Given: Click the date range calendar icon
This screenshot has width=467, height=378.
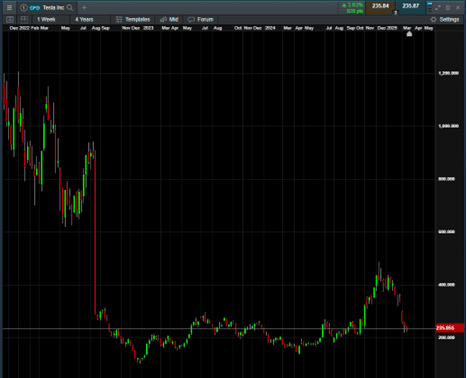Looking at the screenshot, I should [10, 19].
